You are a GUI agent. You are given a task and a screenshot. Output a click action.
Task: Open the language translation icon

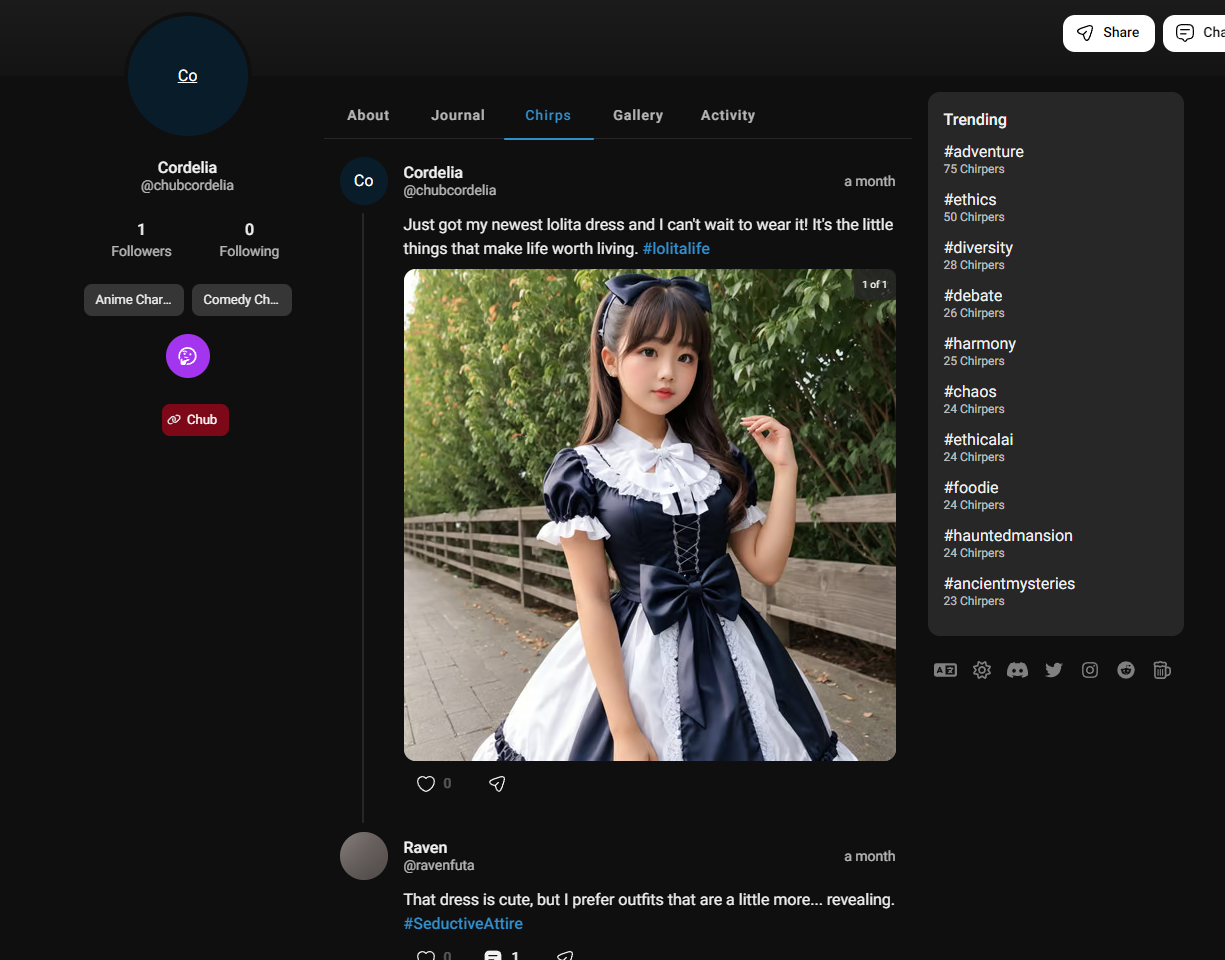(x=945, y=670)
